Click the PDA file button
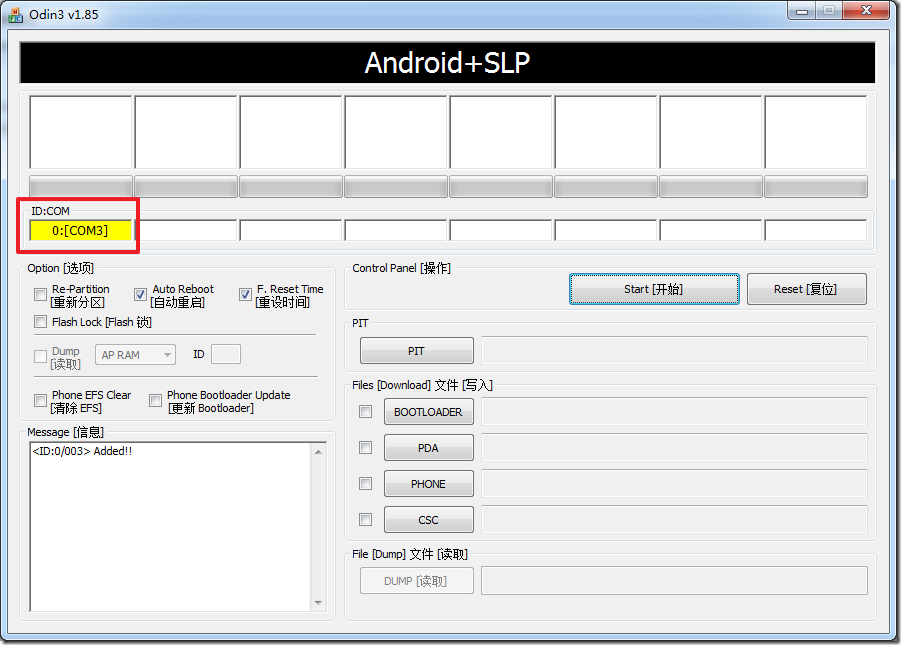This screenshot has height=645, width=901. click(429, 448)
